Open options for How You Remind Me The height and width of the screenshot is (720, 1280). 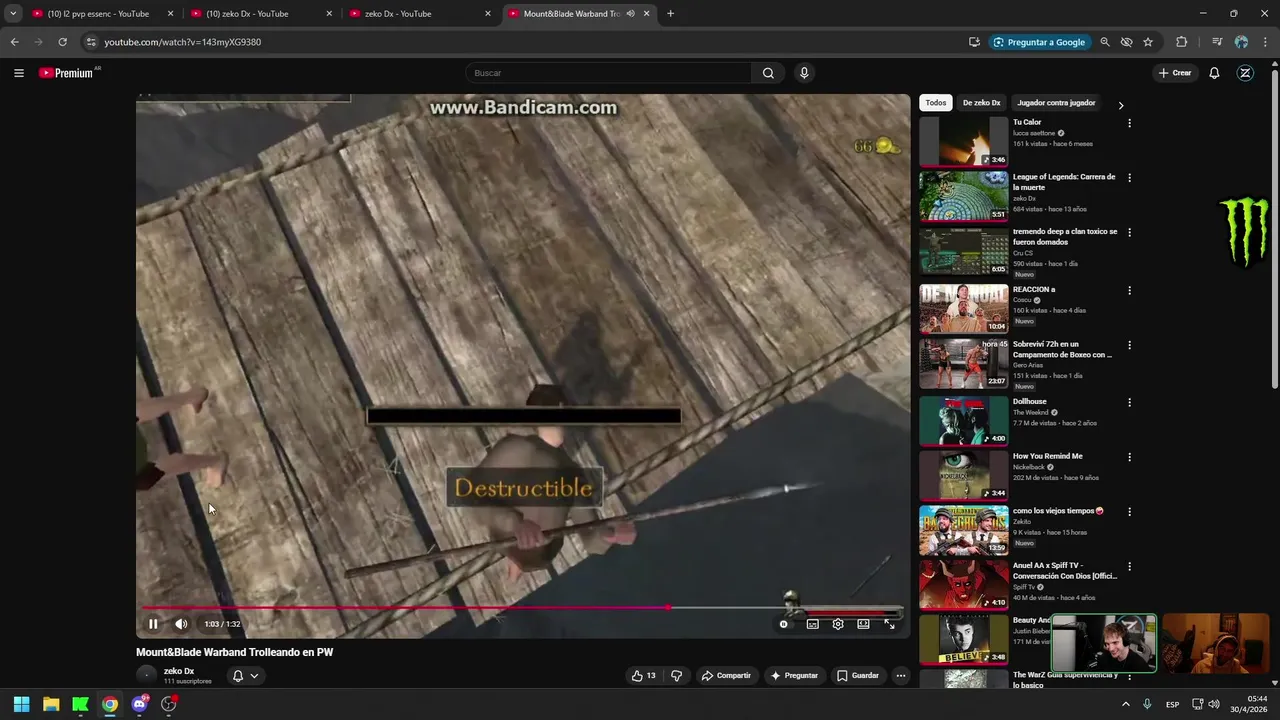point(1129,457)
